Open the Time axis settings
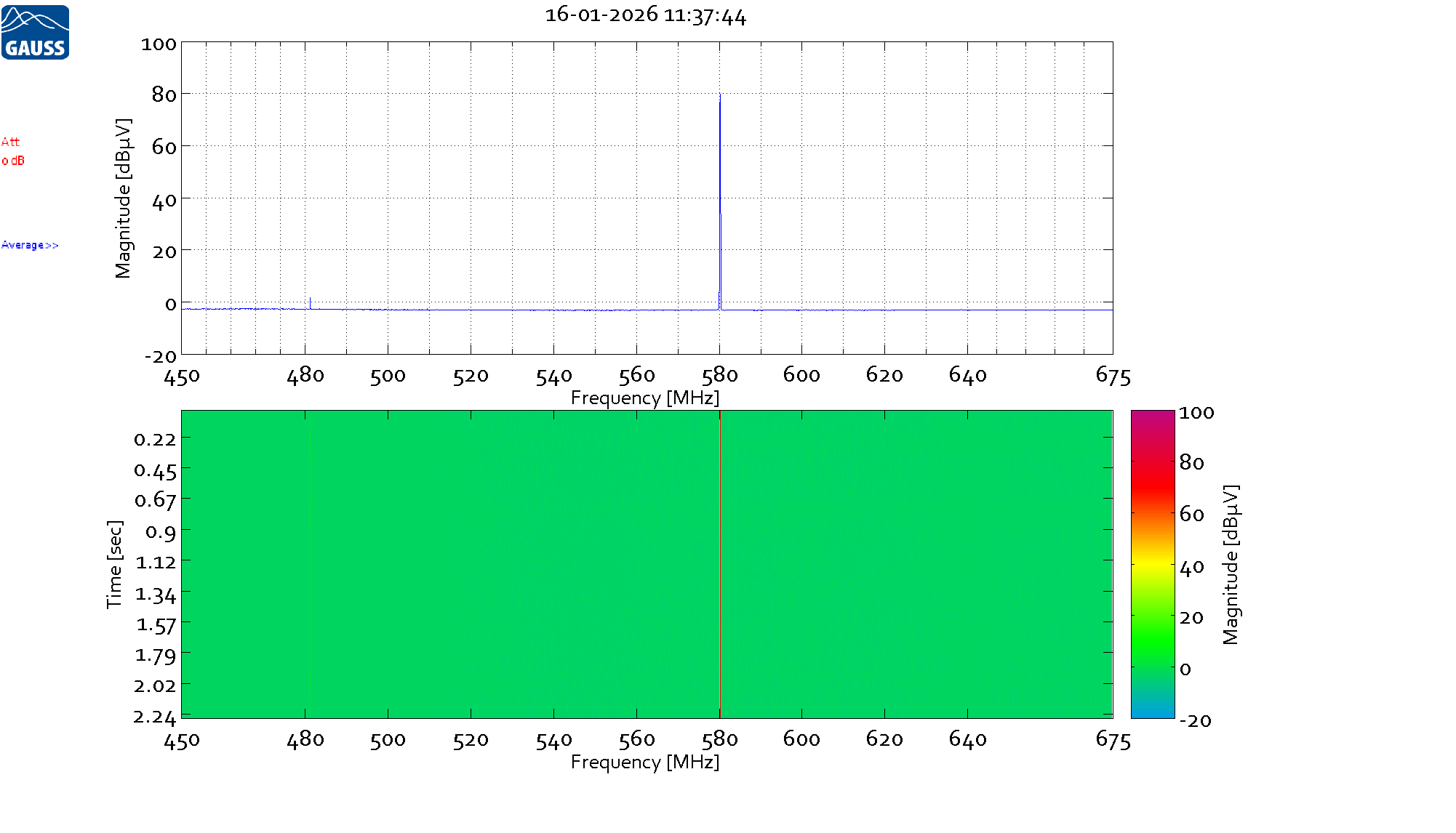Viewport: 1456px width, 833px height. 113,566
